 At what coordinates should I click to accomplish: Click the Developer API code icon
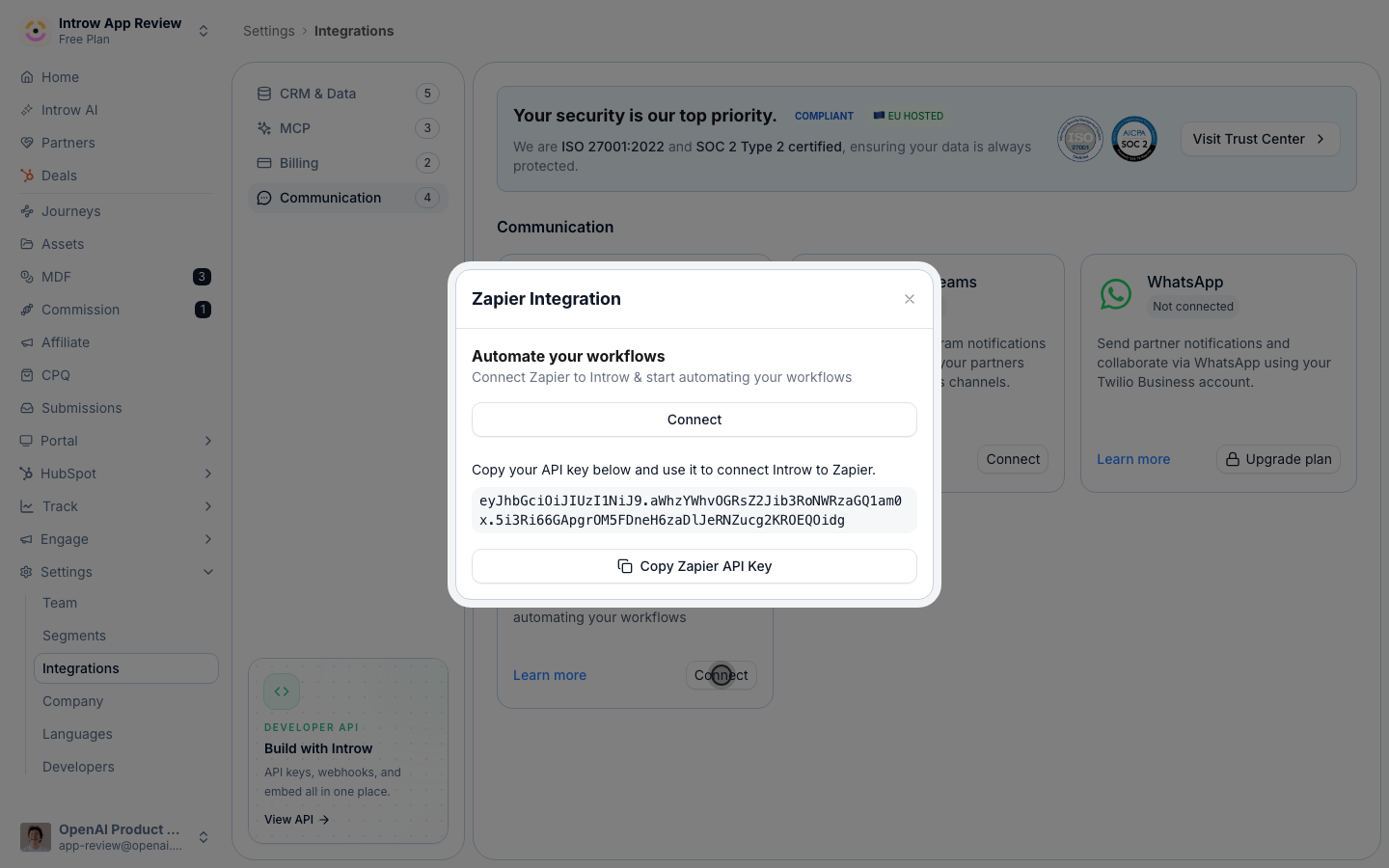coord(282,692)
